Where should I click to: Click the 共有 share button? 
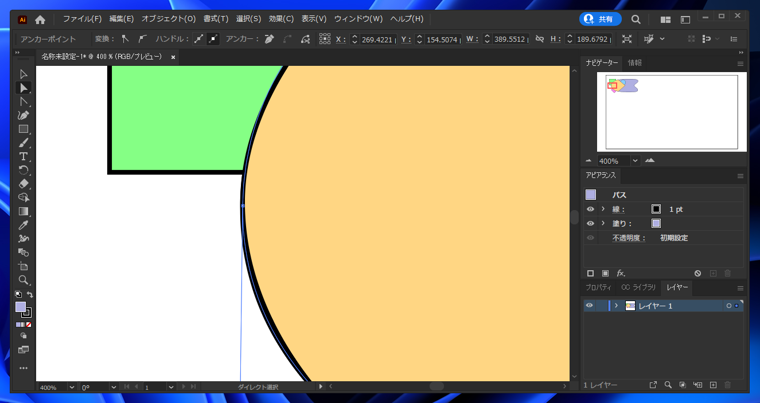[600, 19]
